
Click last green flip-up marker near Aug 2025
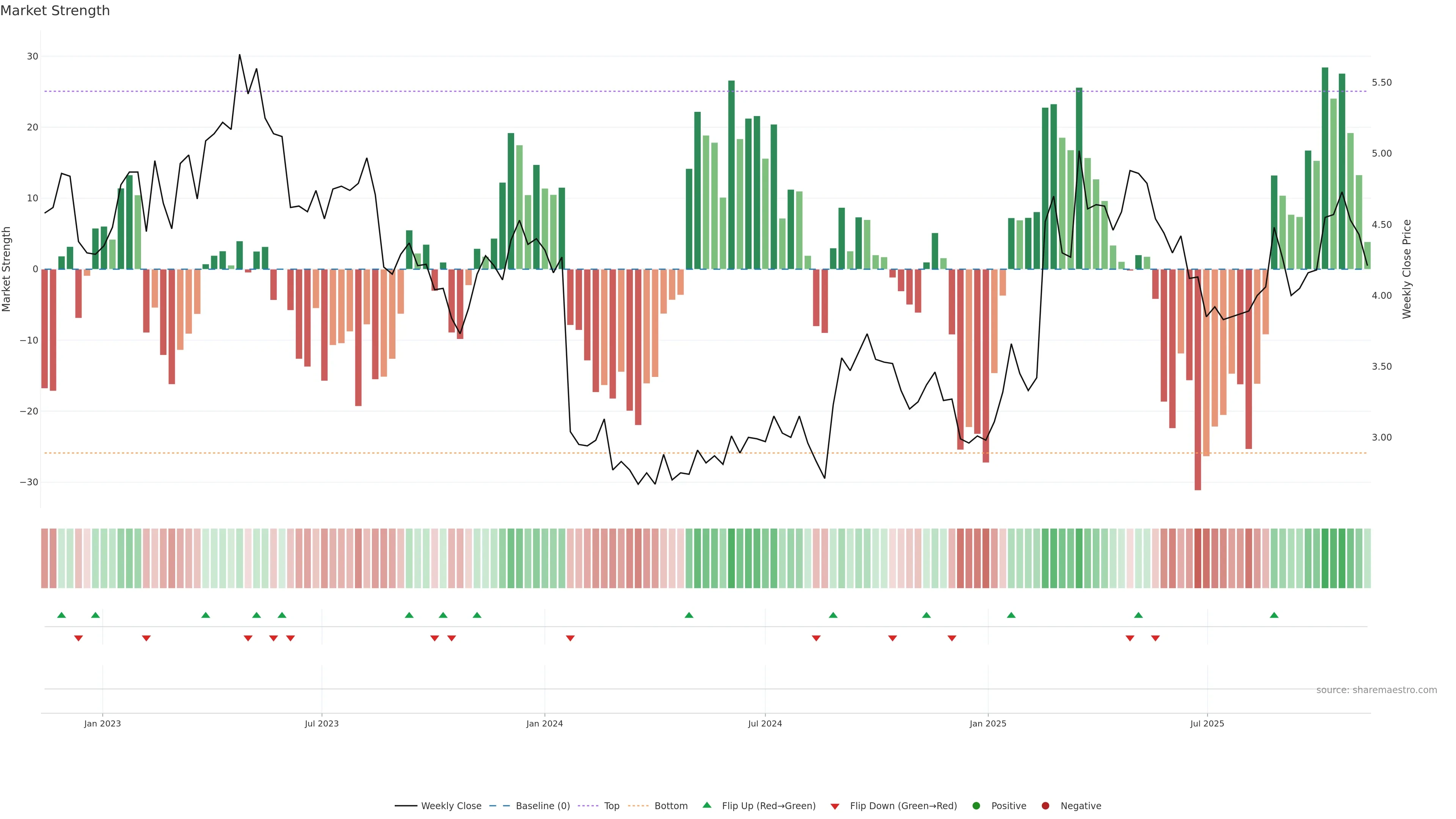(1274, 615)
